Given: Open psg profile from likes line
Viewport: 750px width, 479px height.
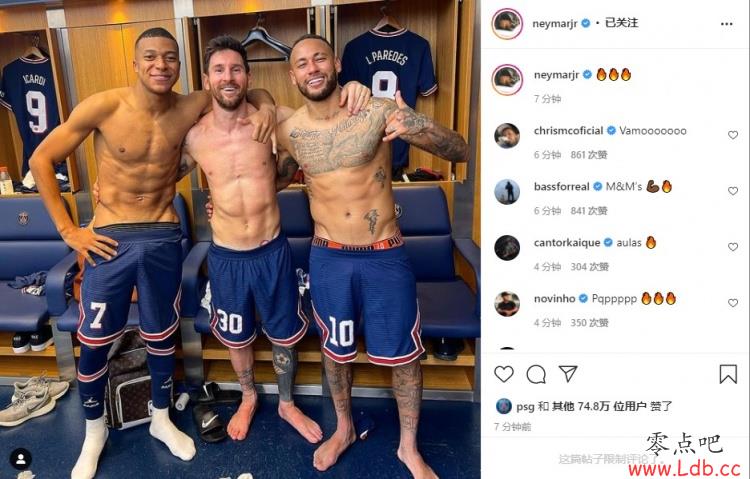Looking at the screenshot, I should pos(525,407).
